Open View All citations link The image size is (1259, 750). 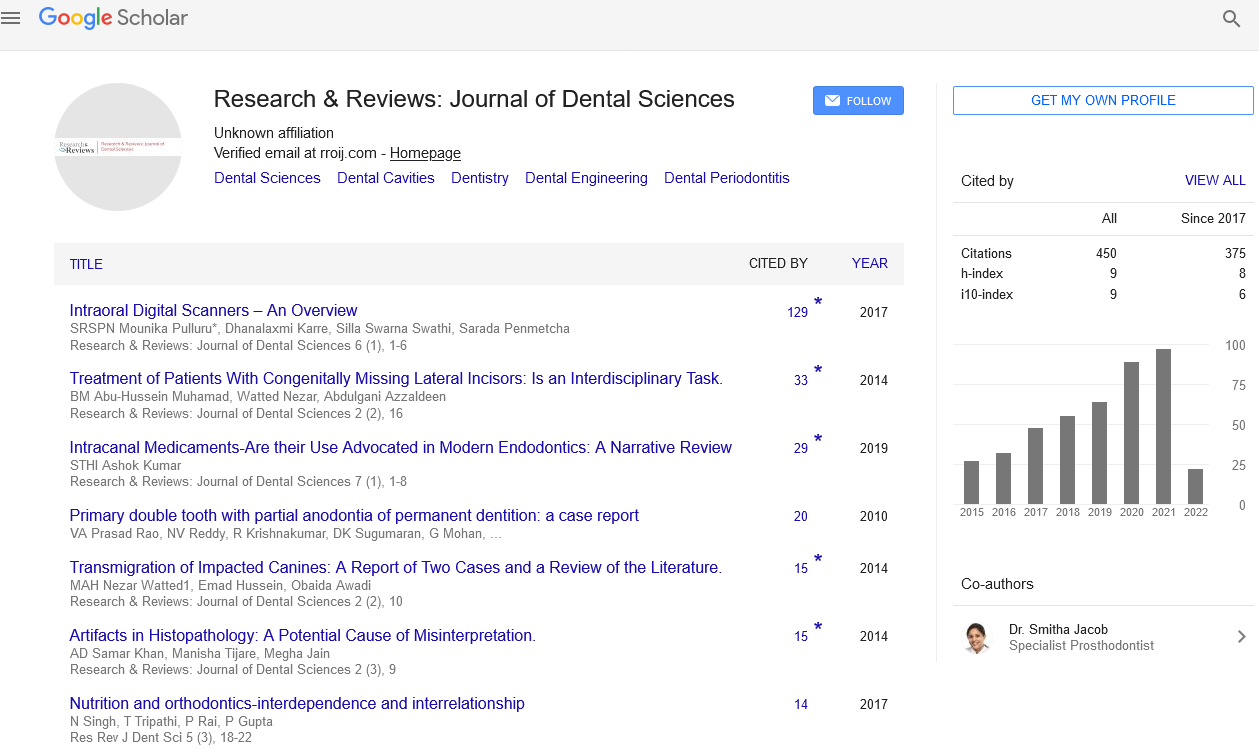pyautogui.click(x=1214, y=181)
